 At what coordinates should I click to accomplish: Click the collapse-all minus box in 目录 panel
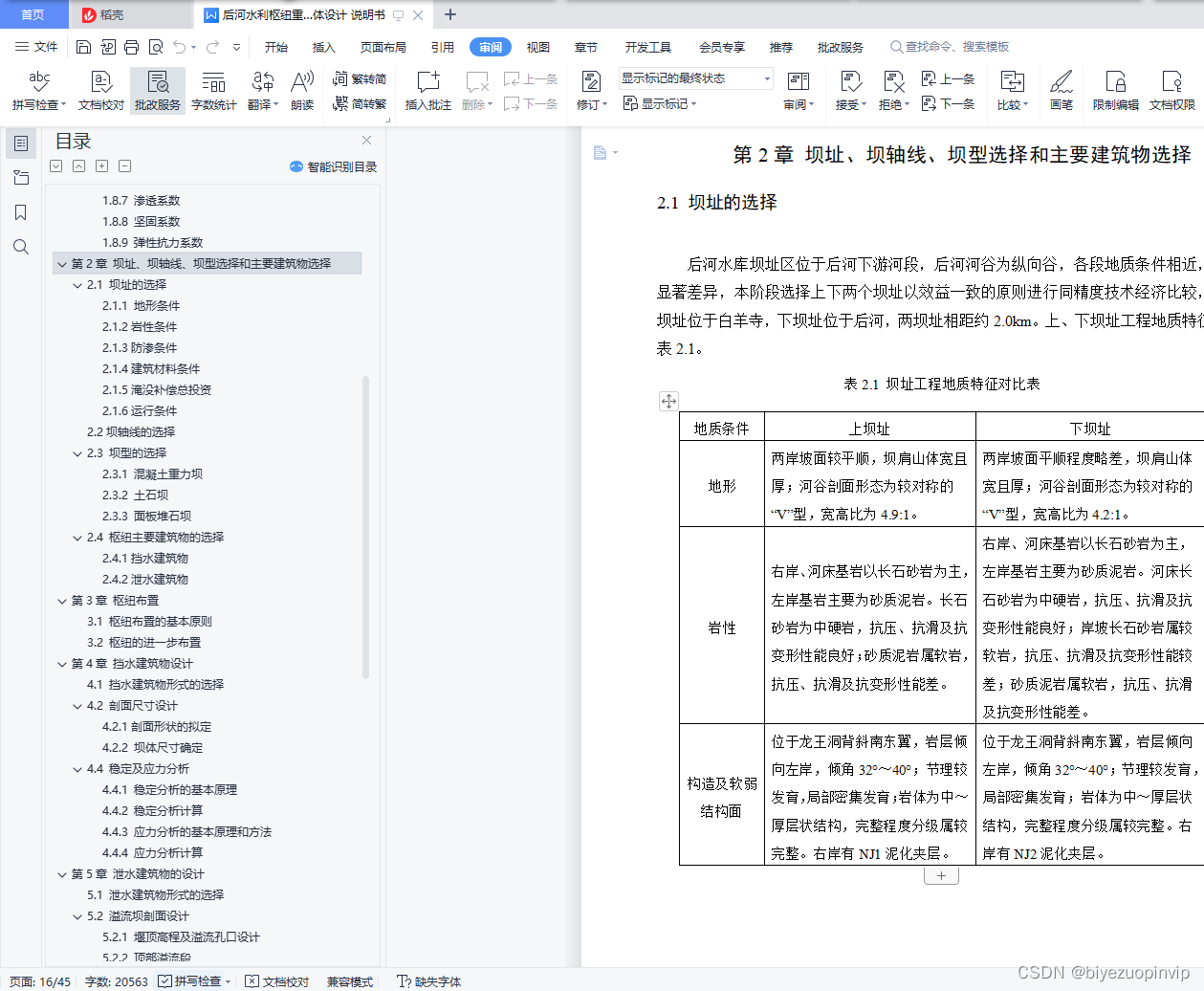(x=124, y=166)
